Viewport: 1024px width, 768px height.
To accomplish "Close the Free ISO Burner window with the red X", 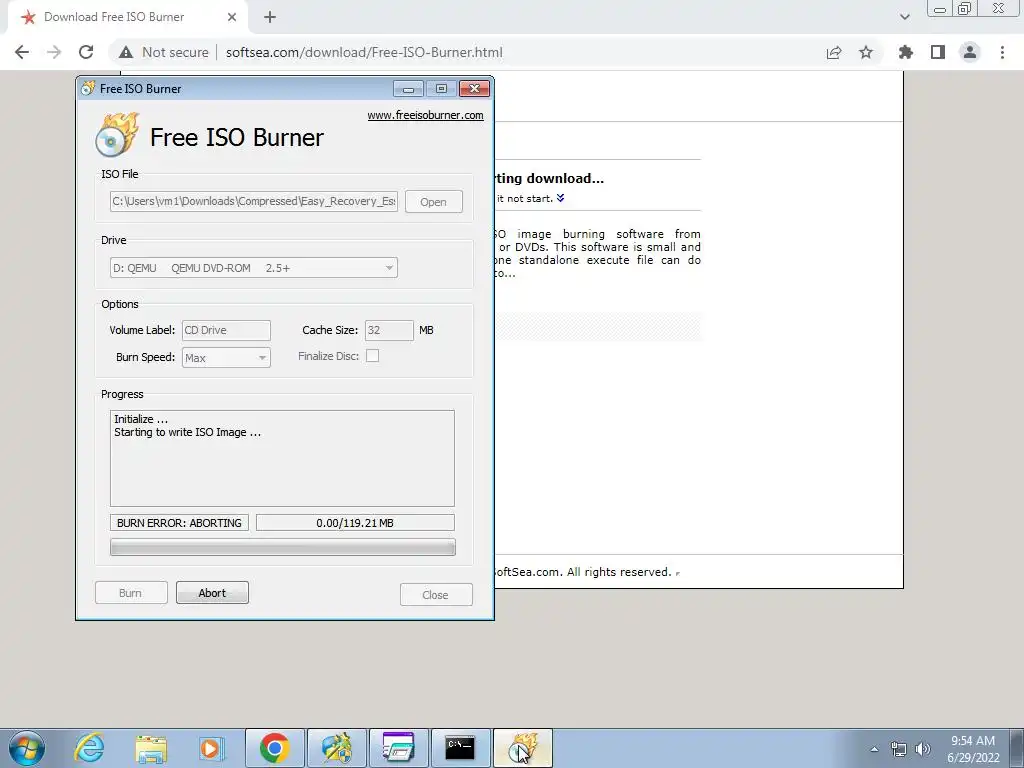I will (474, 89).
